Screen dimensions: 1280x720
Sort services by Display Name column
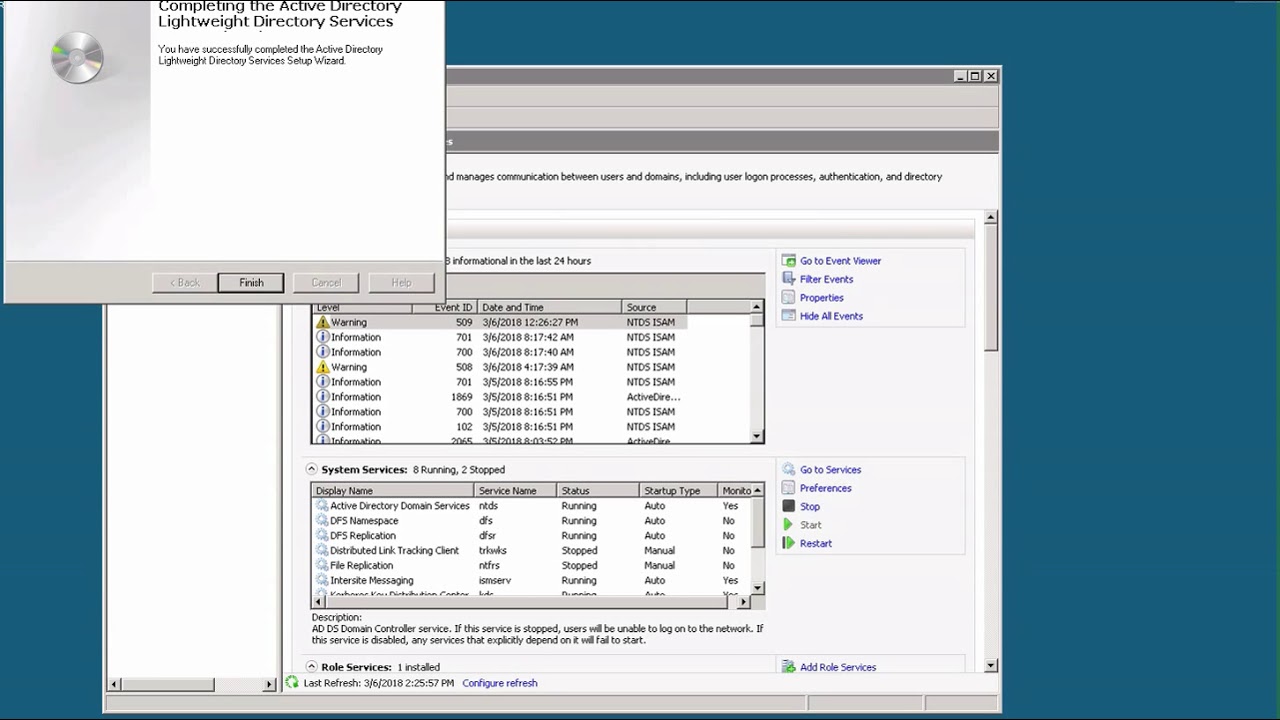click(393, 491)
